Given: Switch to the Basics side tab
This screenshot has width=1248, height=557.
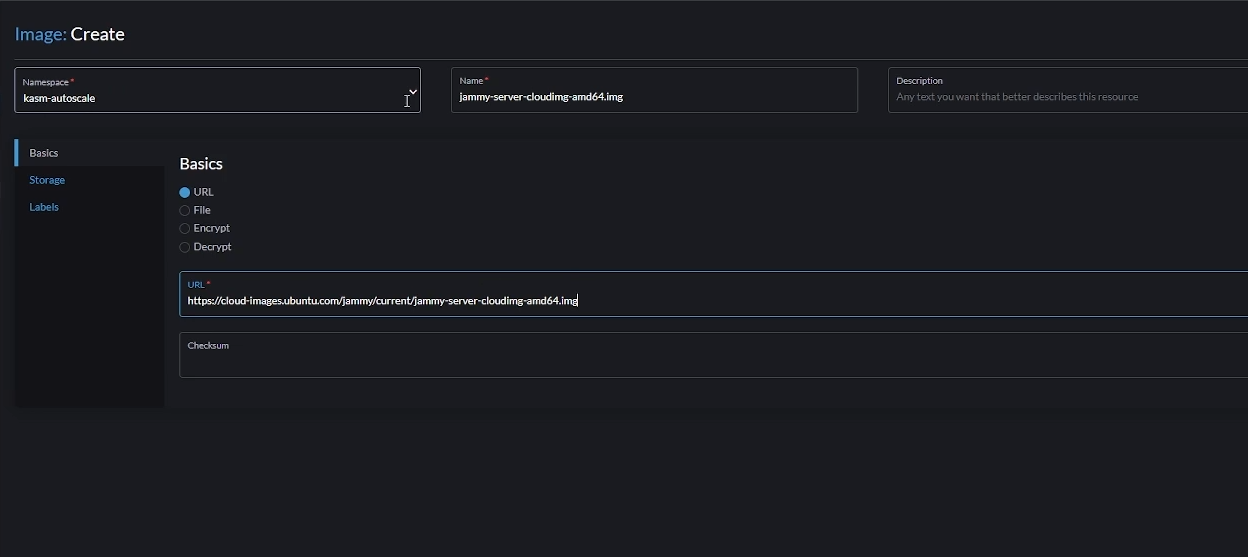Looking at the screenshot, I should 44,153.
